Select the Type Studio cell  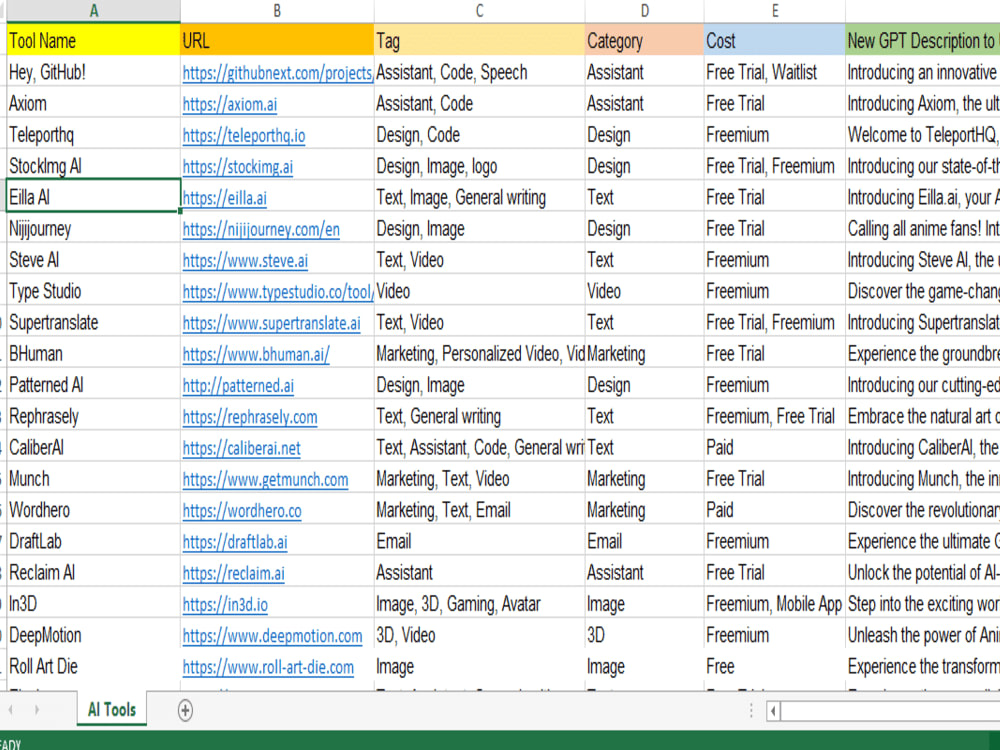94,291
